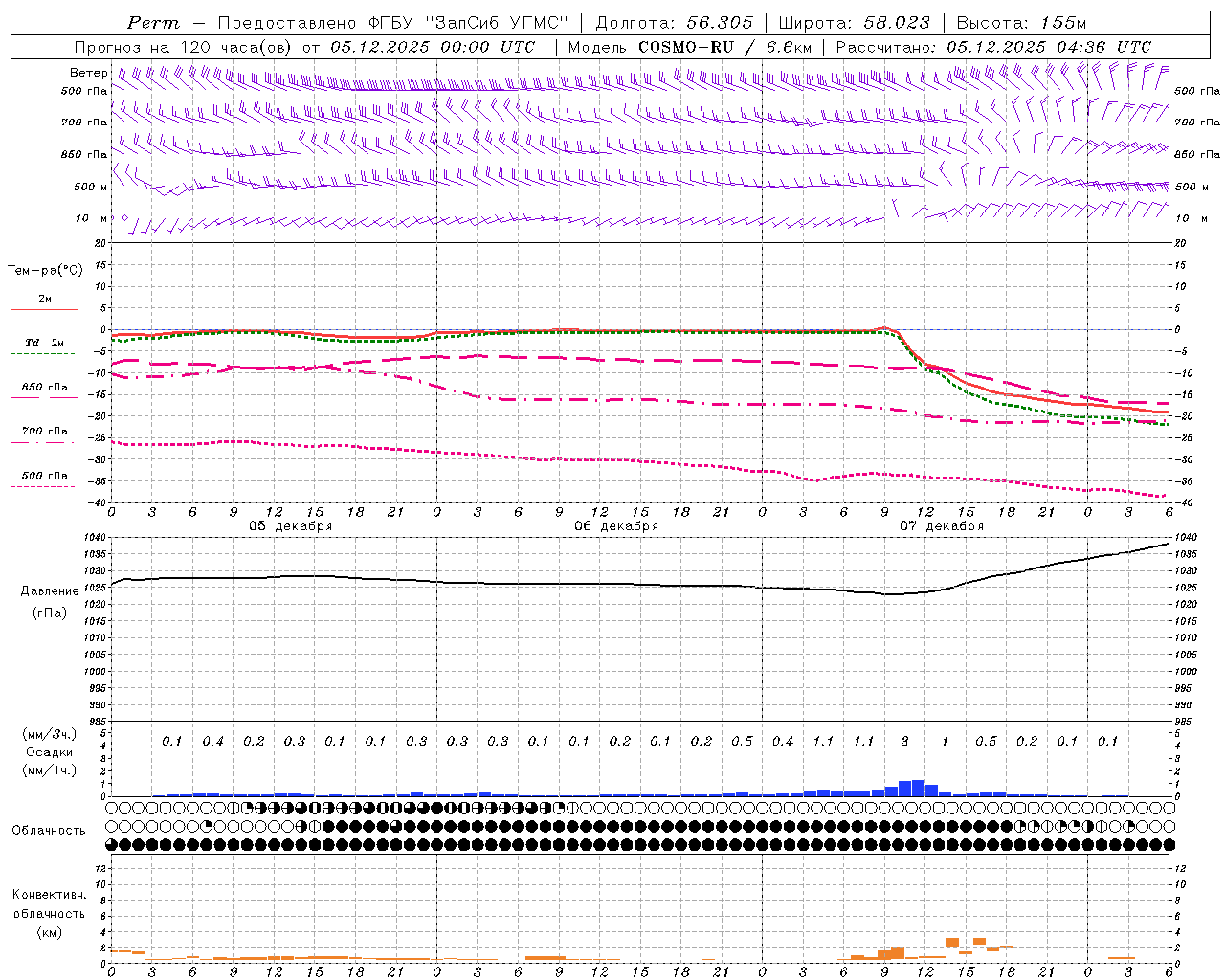Click the "700 гПа" temperature legend entry
Viewport: 1225px width, 980px height.
point(45,432)
